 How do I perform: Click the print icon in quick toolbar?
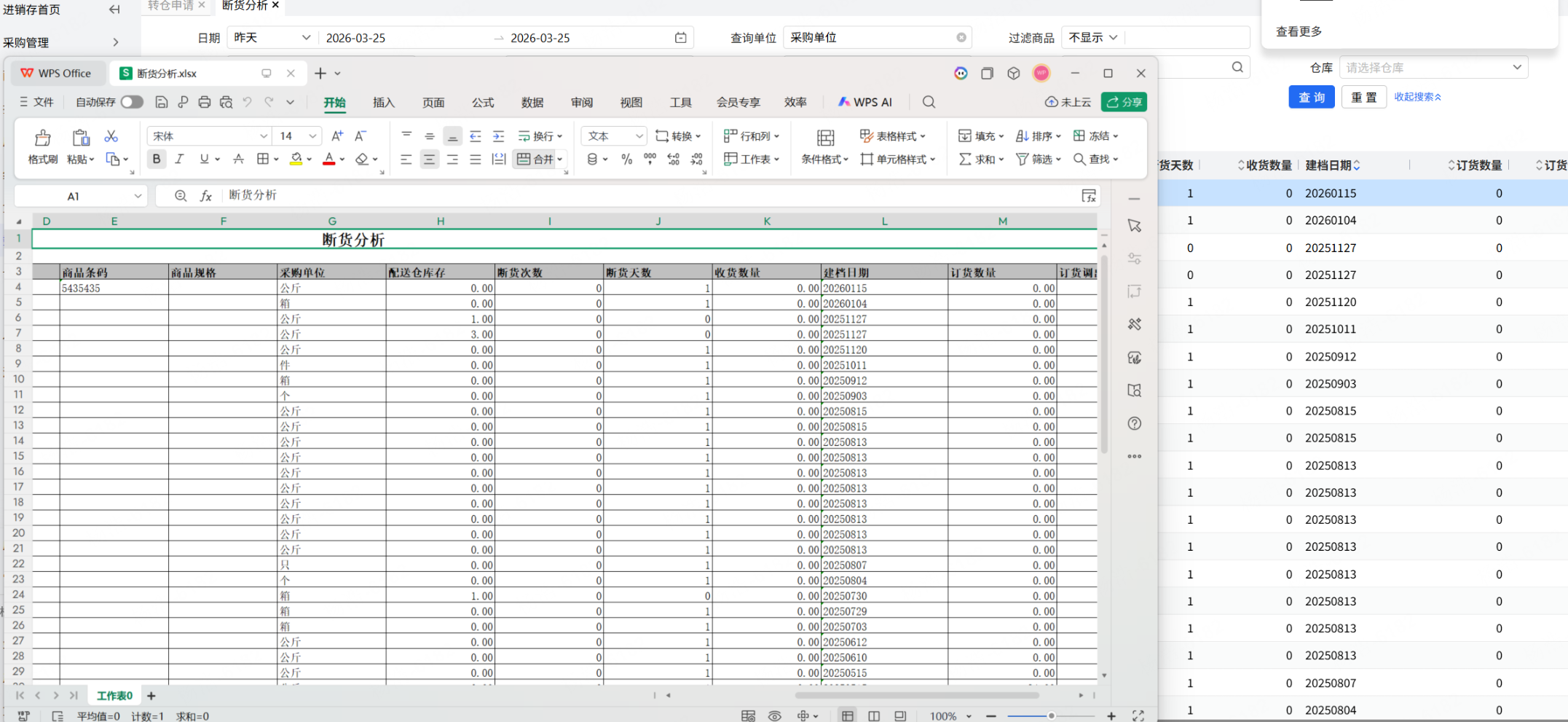click(x=205, y=102)
